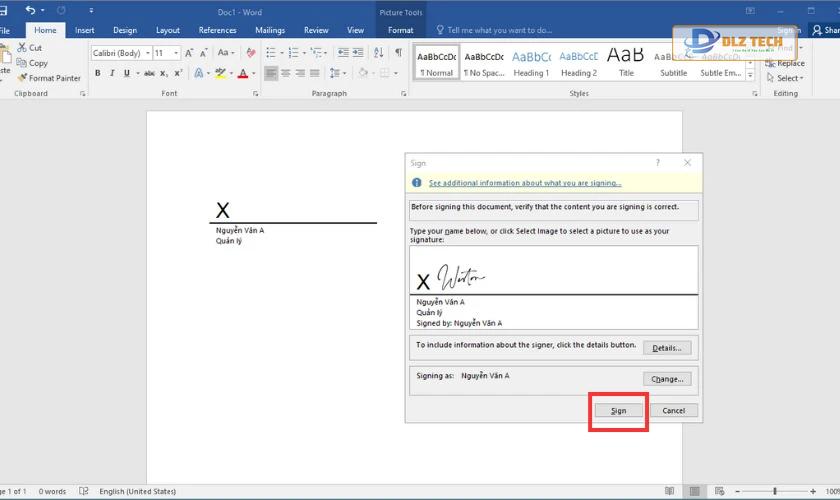Apply Underline formatting
This screenshot has height=500, width=840.
point(126,73)
